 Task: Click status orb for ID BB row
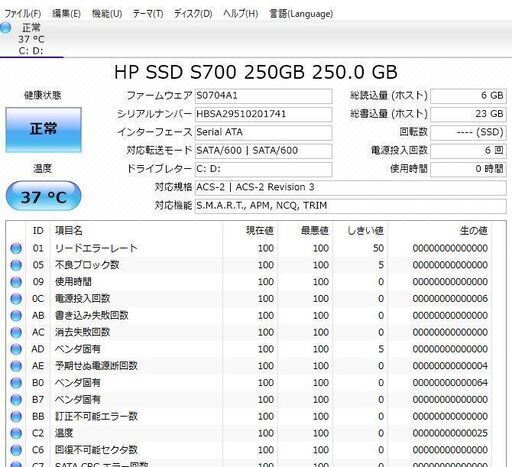click(16, 417)
